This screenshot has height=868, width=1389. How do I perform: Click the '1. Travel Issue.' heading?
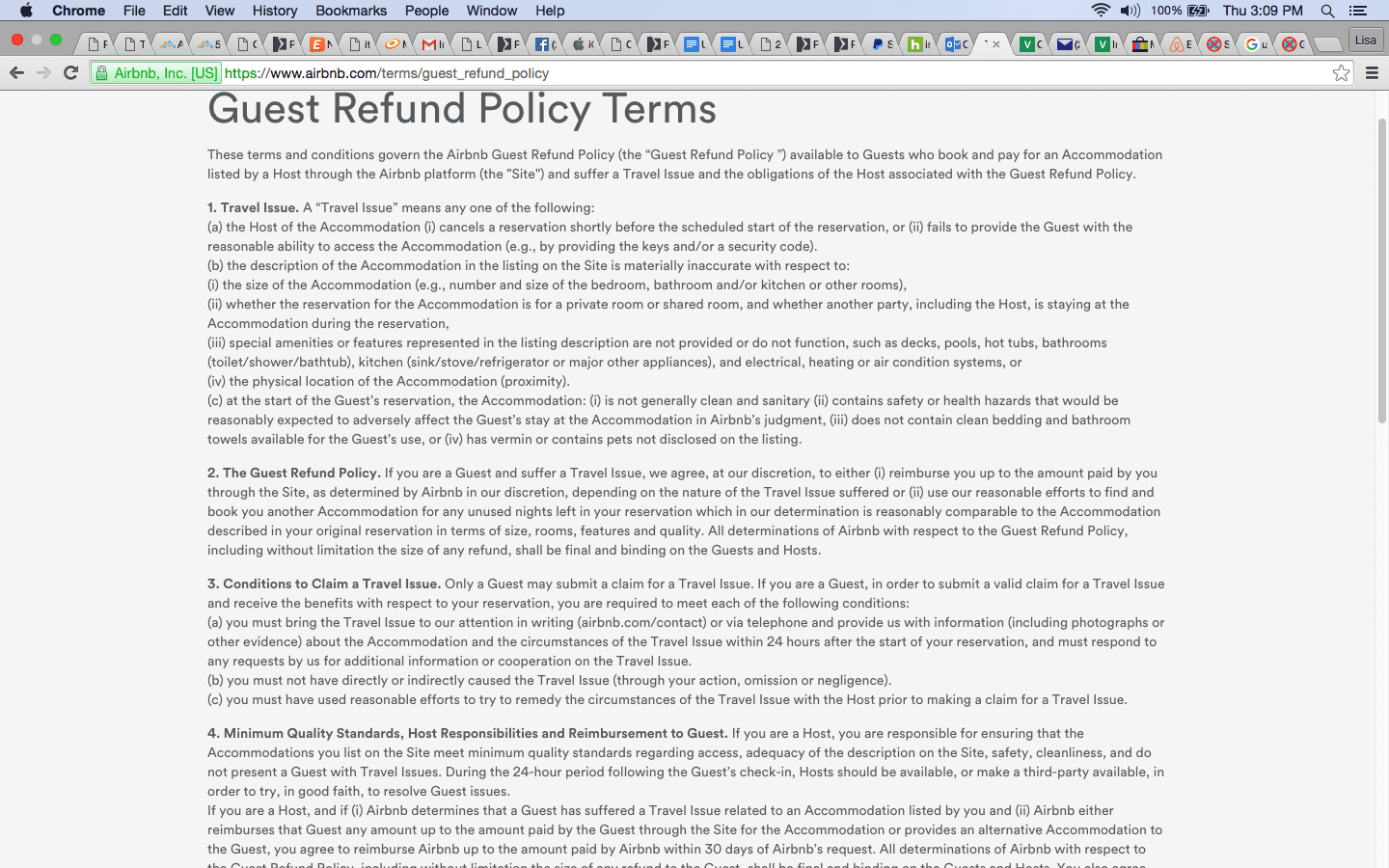coord(253,207)
